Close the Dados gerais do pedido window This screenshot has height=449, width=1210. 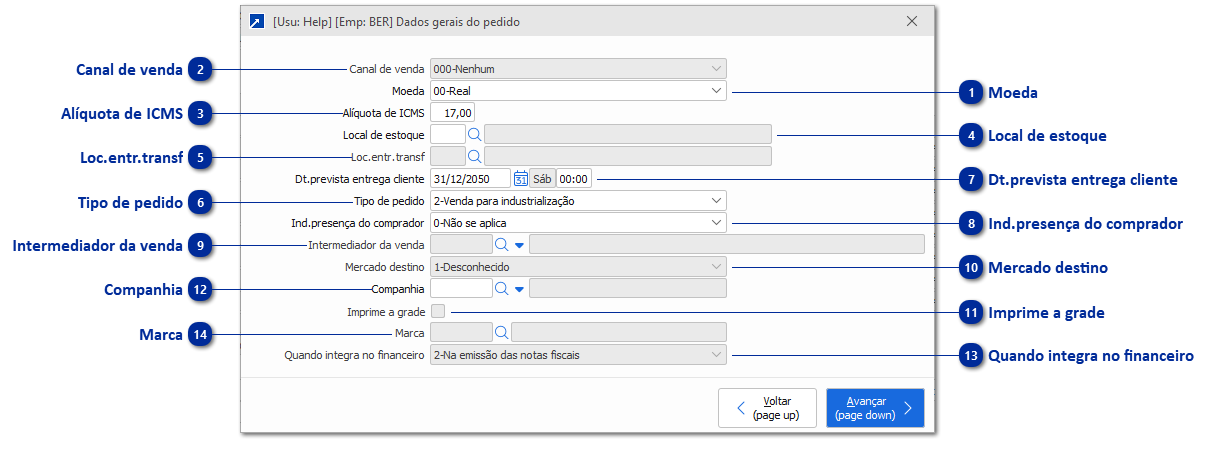tap(912, 21)
